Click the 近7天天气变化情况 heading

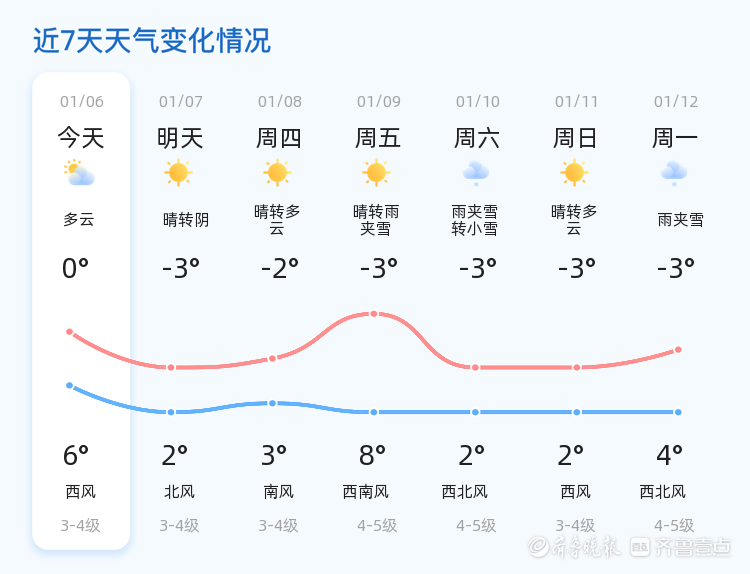152,41
